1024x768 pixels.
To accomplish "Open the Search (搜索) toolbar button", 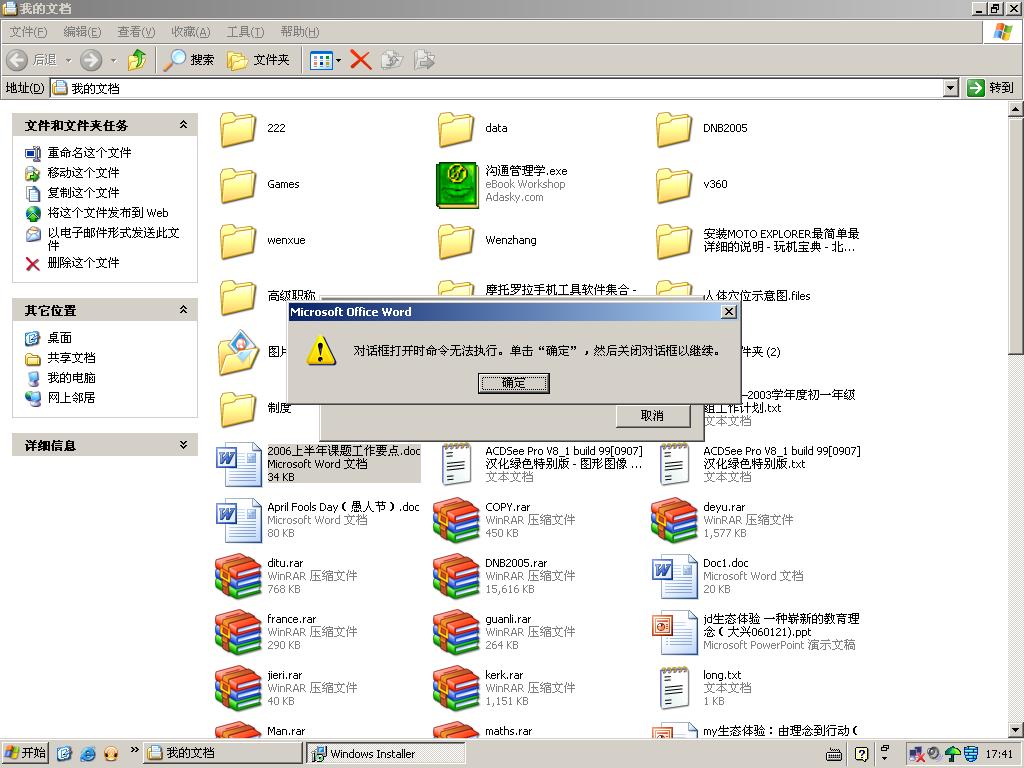I will 188,60.
